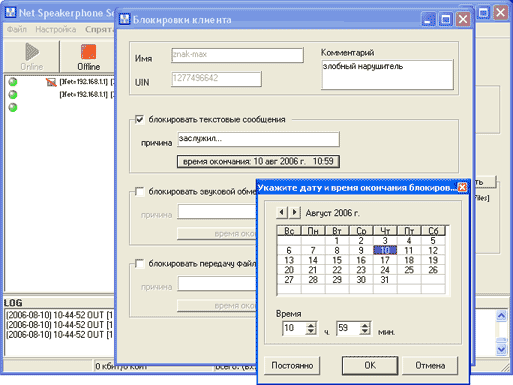The height and width of the screenshot is (385, 513).
Task: Open the Файл menu in main window
Action: [17, 29]
